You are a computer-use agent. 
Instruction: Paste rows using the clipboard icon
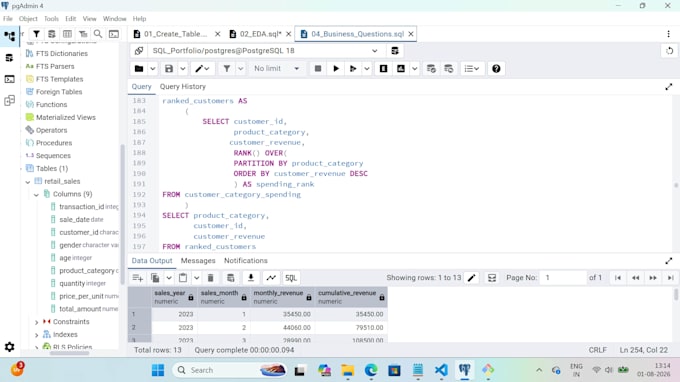pos(183,278)
